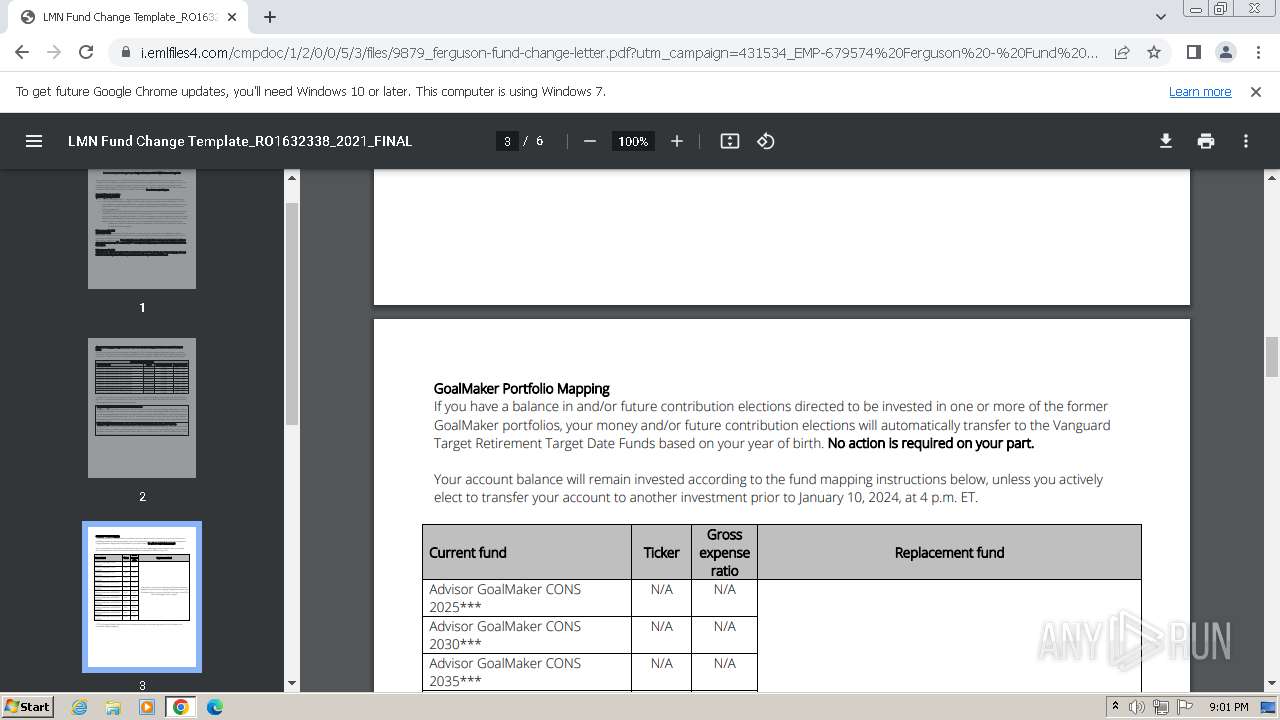Click the Ticker column header
Screen dimensions: 1280x720
pyautogui.click(x=661, y=552)
